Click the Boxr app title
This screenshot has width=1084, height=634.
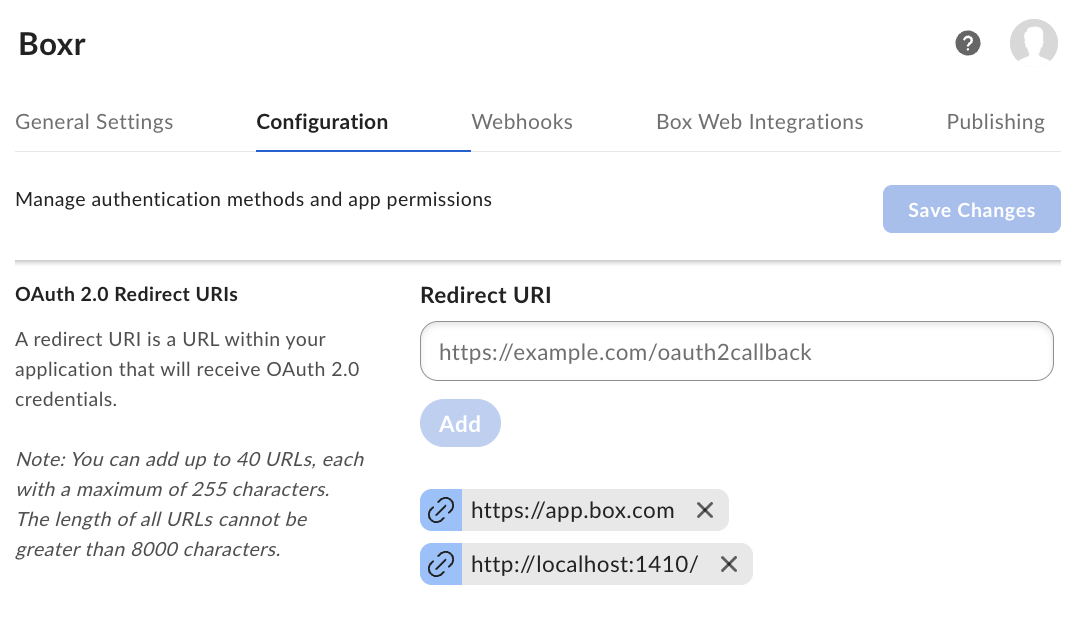(52, 44)
